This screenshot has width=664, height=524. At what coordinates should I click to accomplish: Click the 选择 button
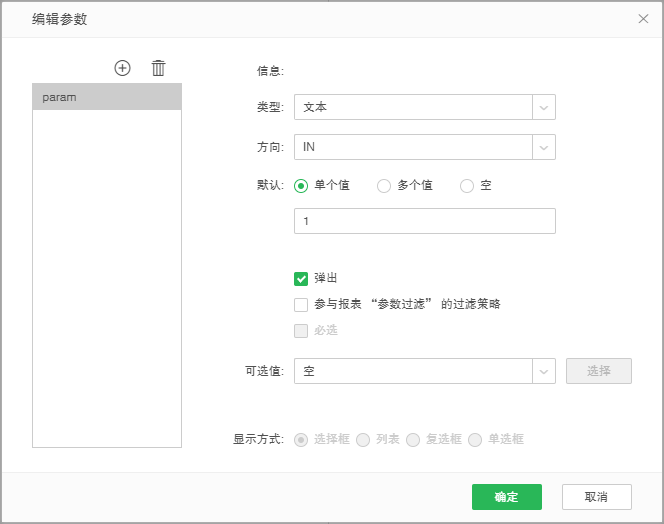(598, 371)
